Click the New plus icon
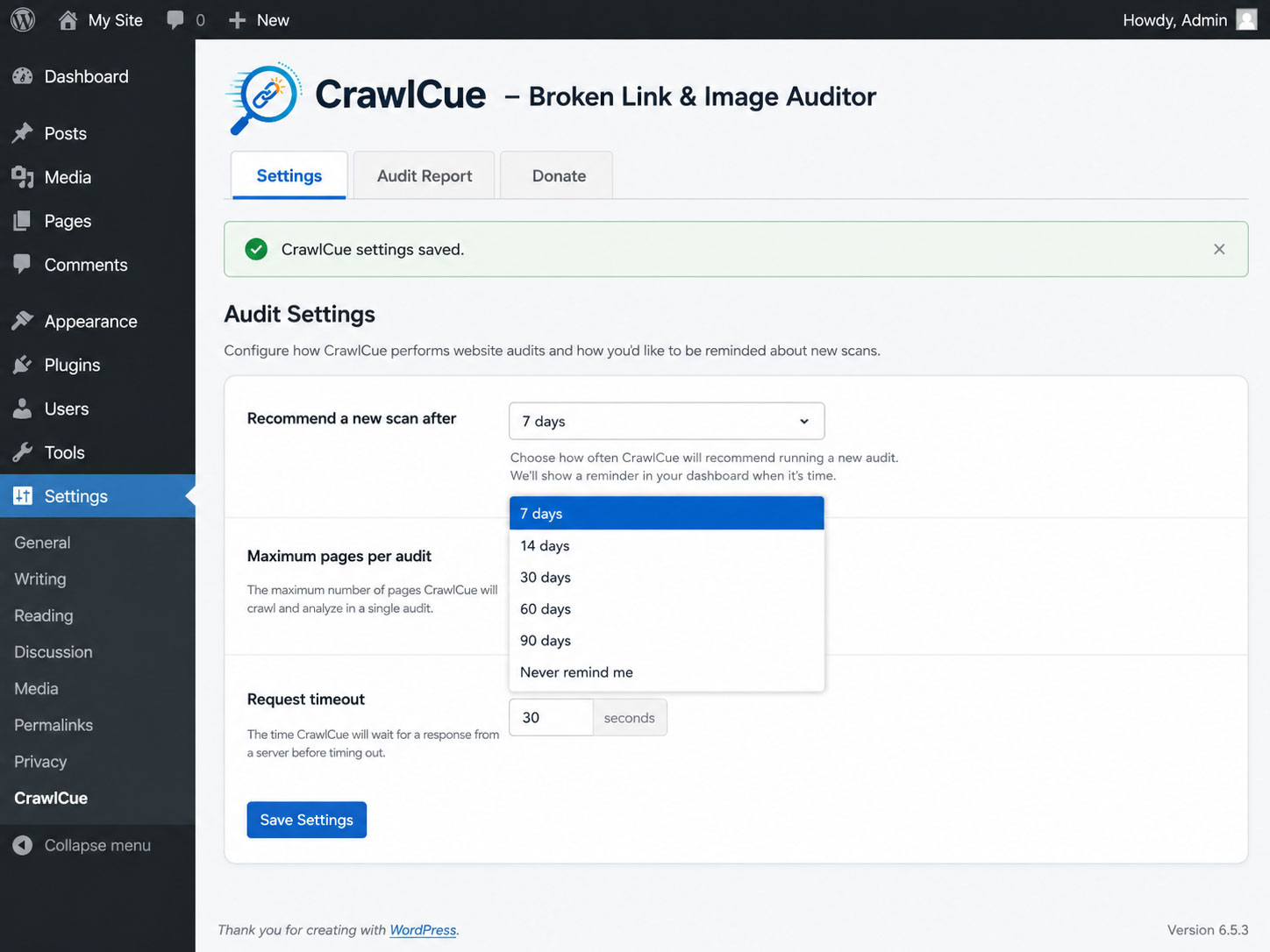The width and height of the screenshot is (1270, 952). (237, 20)
